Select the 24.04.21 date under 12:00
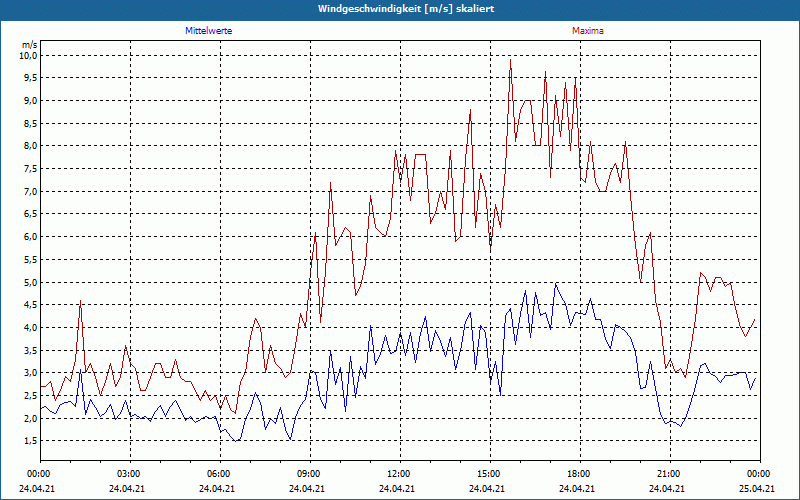 click(397, 488)
